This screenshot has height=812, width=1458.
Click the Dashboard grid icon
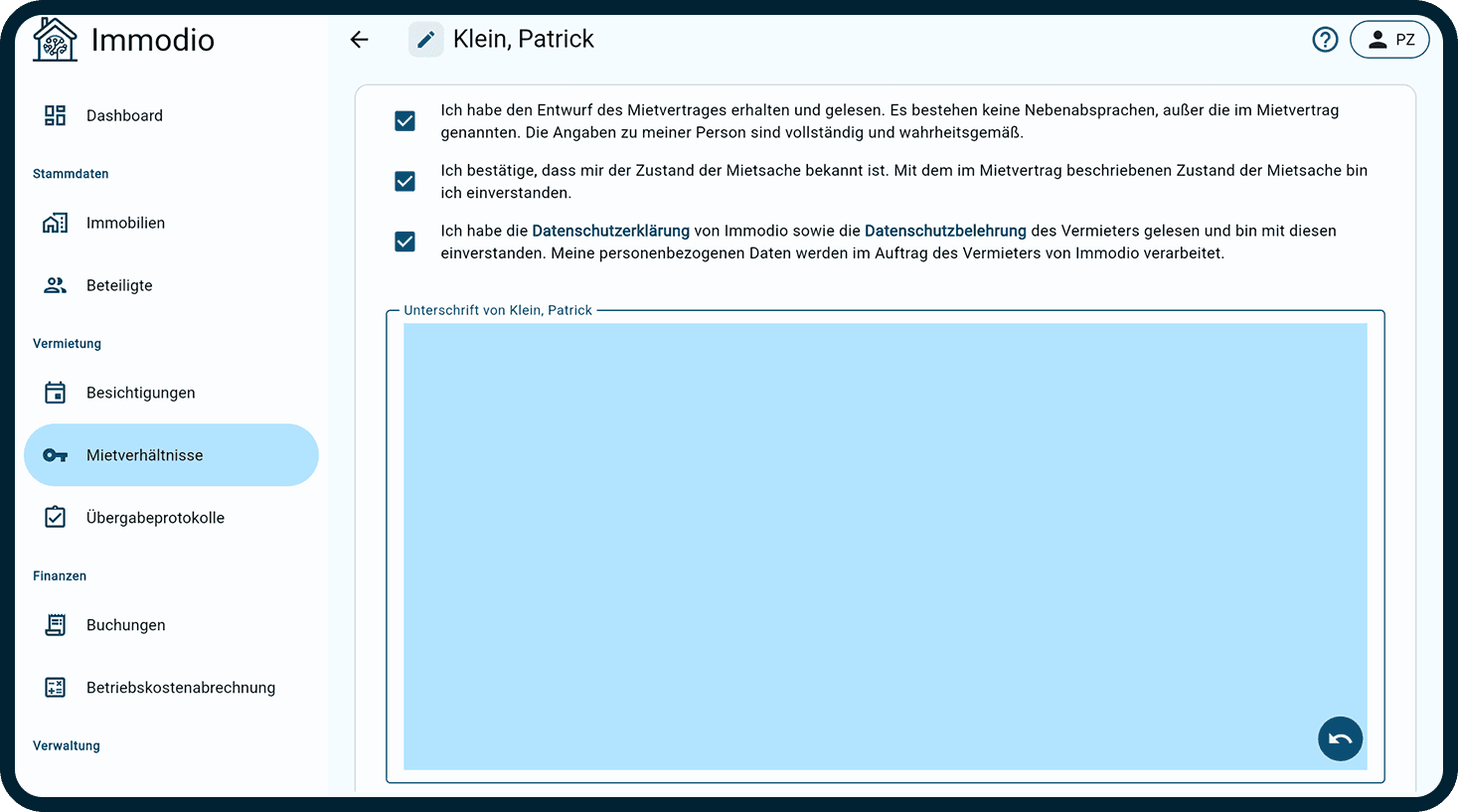(x=56, y=115)
